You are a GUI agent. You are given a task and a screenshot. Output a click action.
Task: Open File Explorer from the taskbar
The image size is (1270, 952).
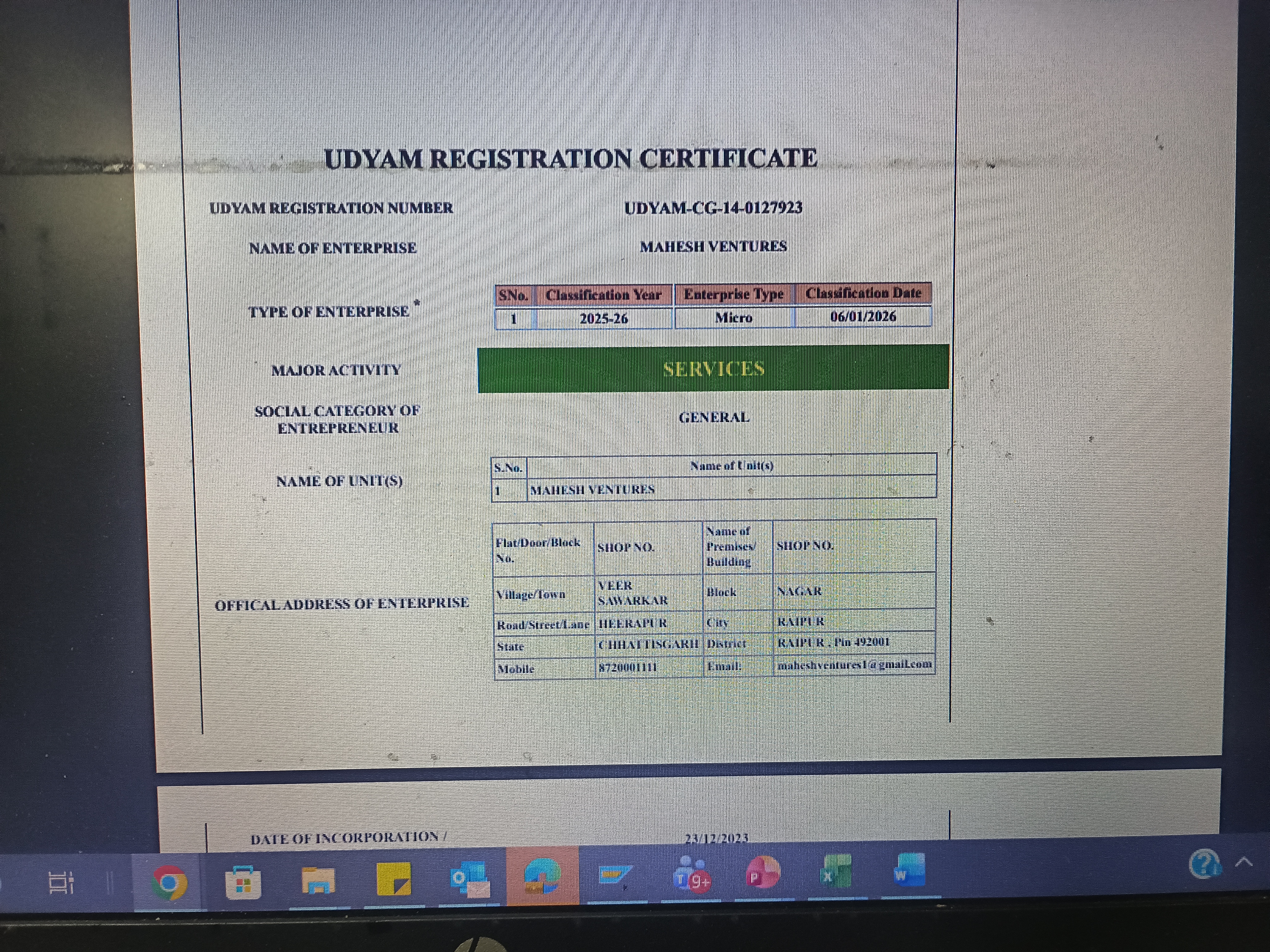(x=317, y=880)
